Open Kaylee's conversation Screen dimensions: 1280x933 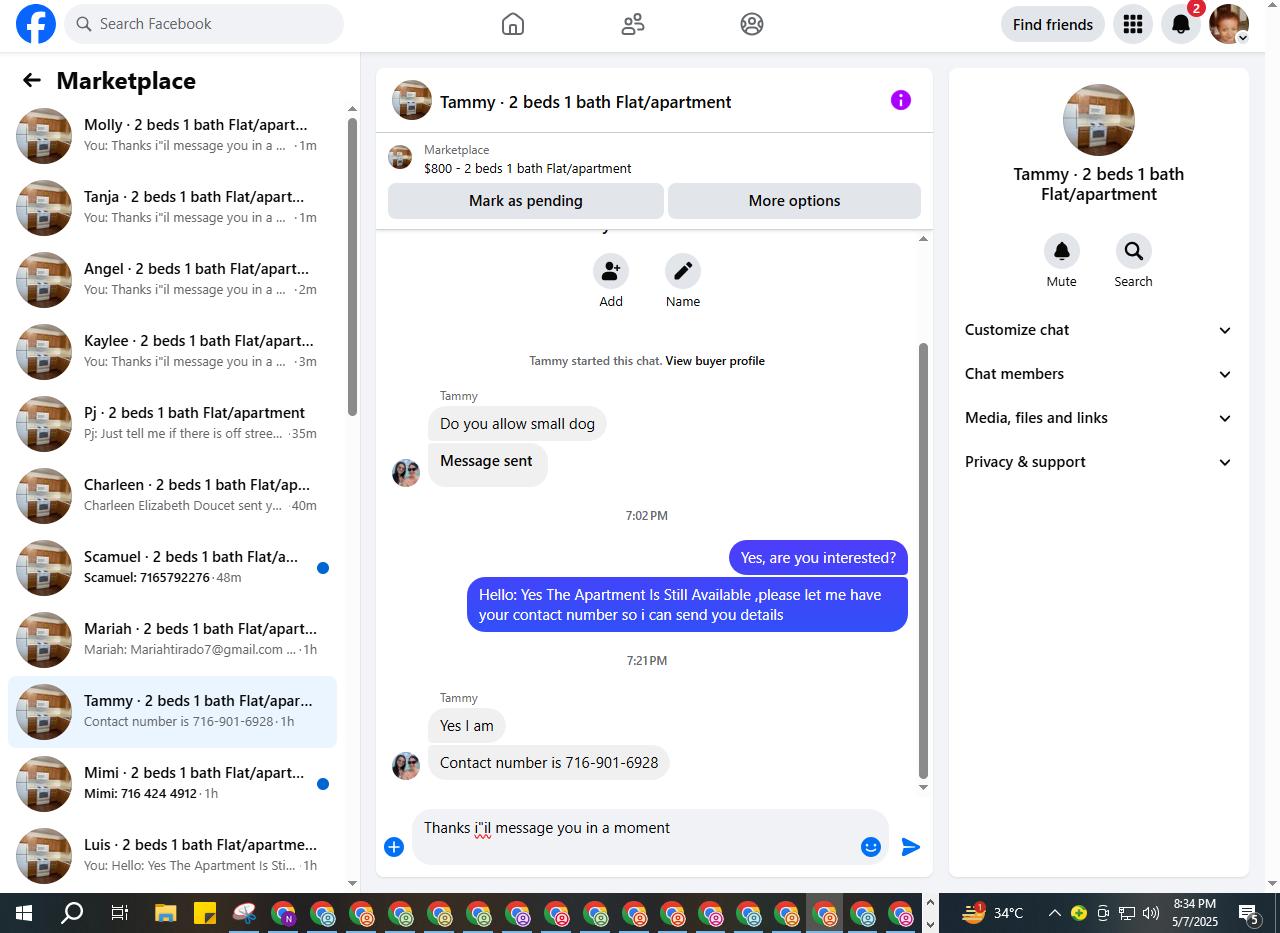(172, 352)
